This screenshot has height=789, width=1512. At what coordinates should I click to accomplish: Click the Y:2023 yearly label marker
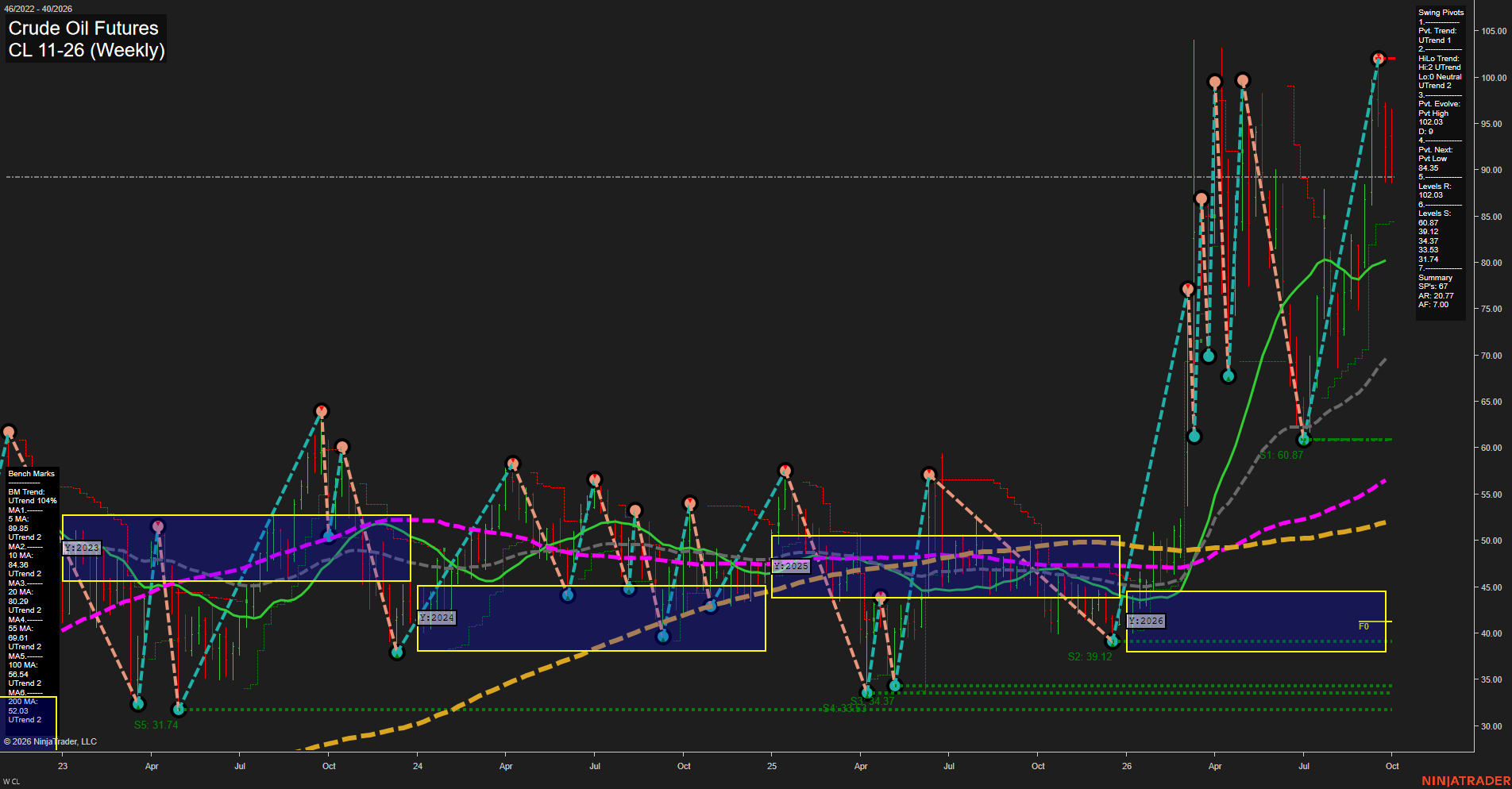(x=82, y=548)
